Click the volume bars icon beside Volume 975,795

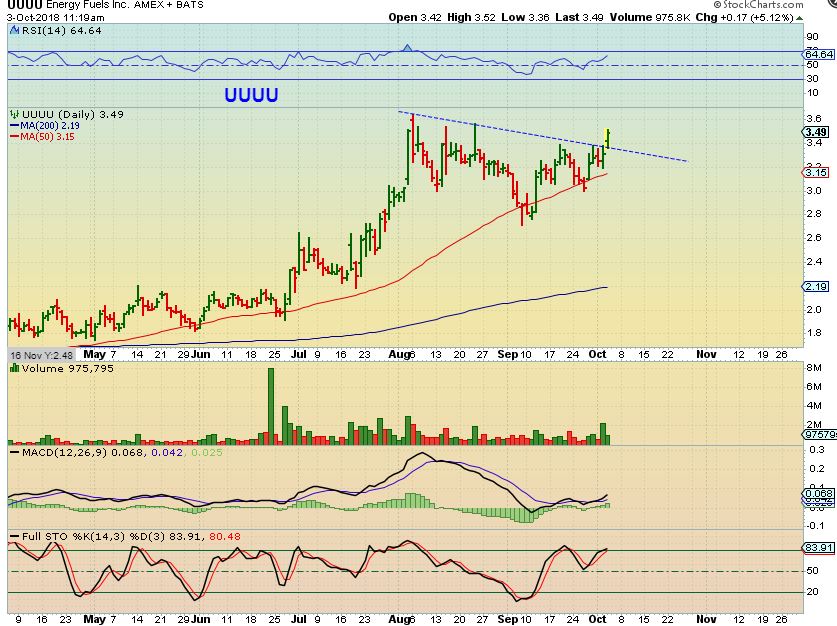(x=15, y=368)
